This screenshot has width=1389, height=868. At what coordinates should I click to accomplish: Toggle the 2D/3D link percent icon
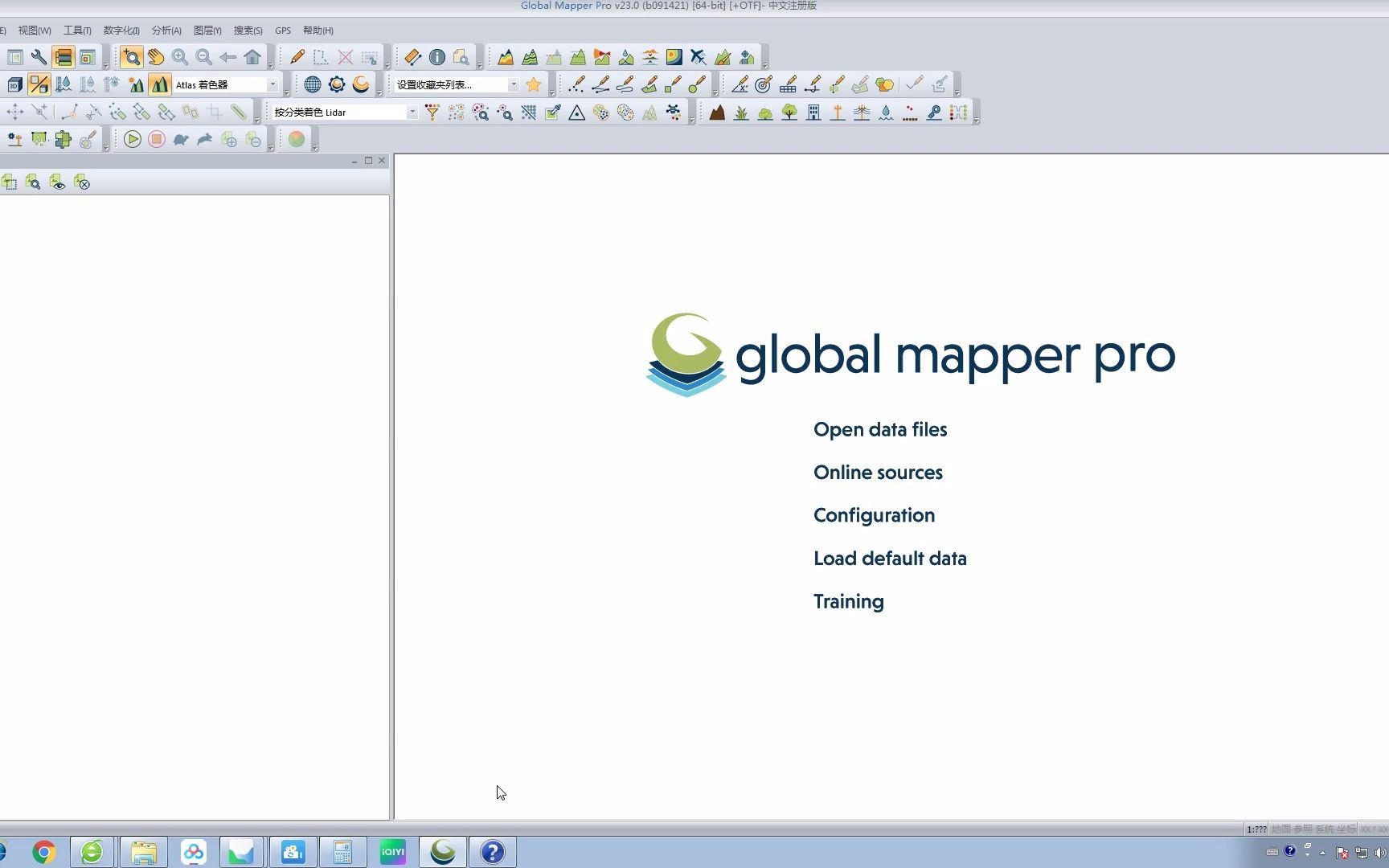[39, 84]
